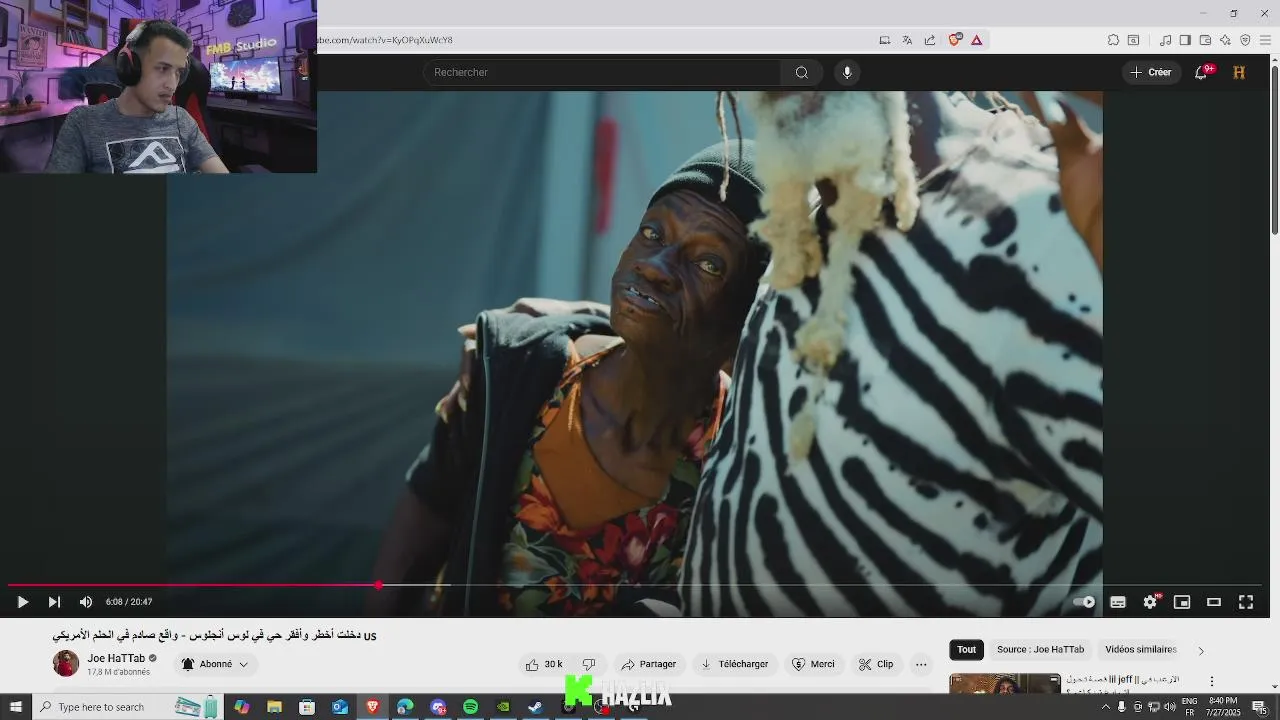This screenshot has width=1280, height=720.
Task: Like the video with thumbs up
Action: tap(543, 664)
